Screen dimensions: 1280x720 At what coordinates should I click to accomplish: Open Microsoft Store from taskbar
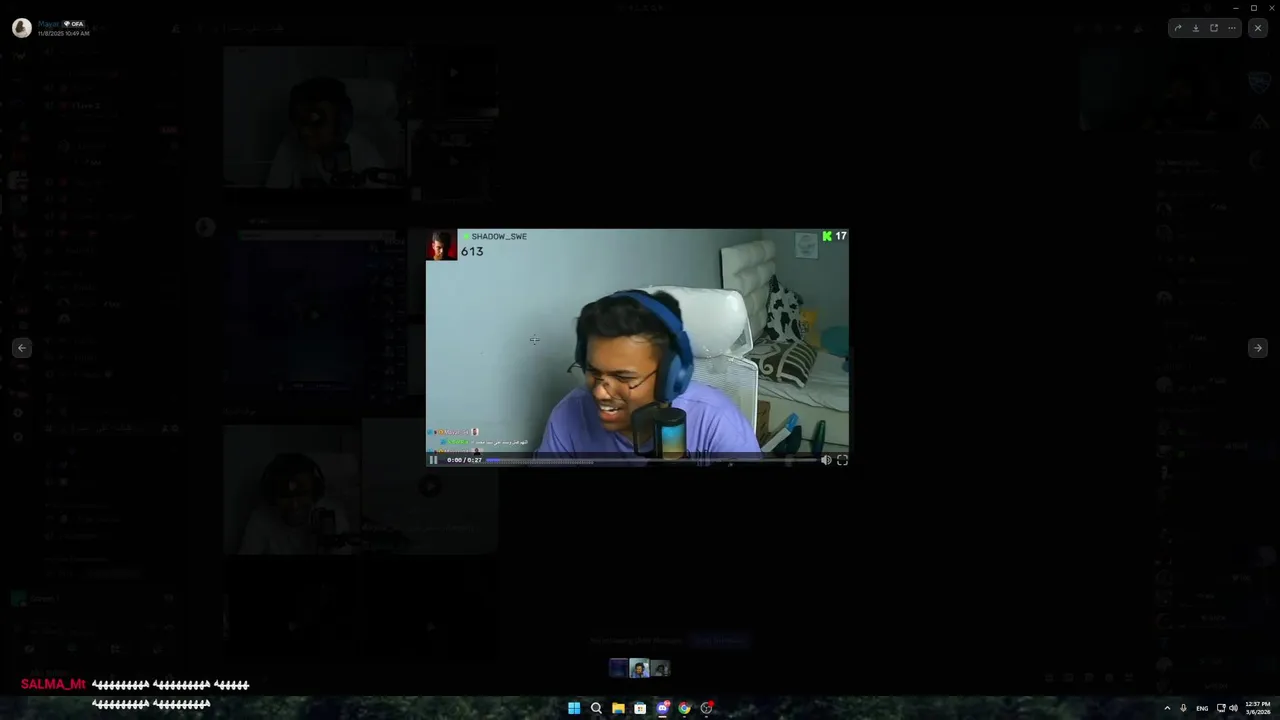click(x=640, y=708)
